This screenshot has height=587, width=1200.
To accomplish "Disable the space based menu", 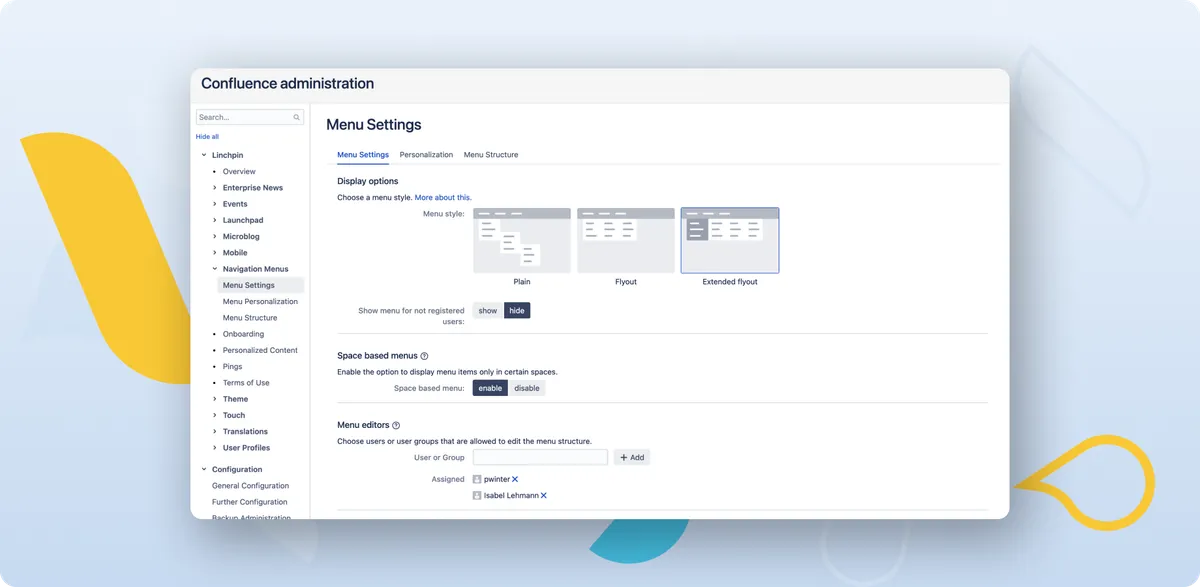I will click(527, 388).
